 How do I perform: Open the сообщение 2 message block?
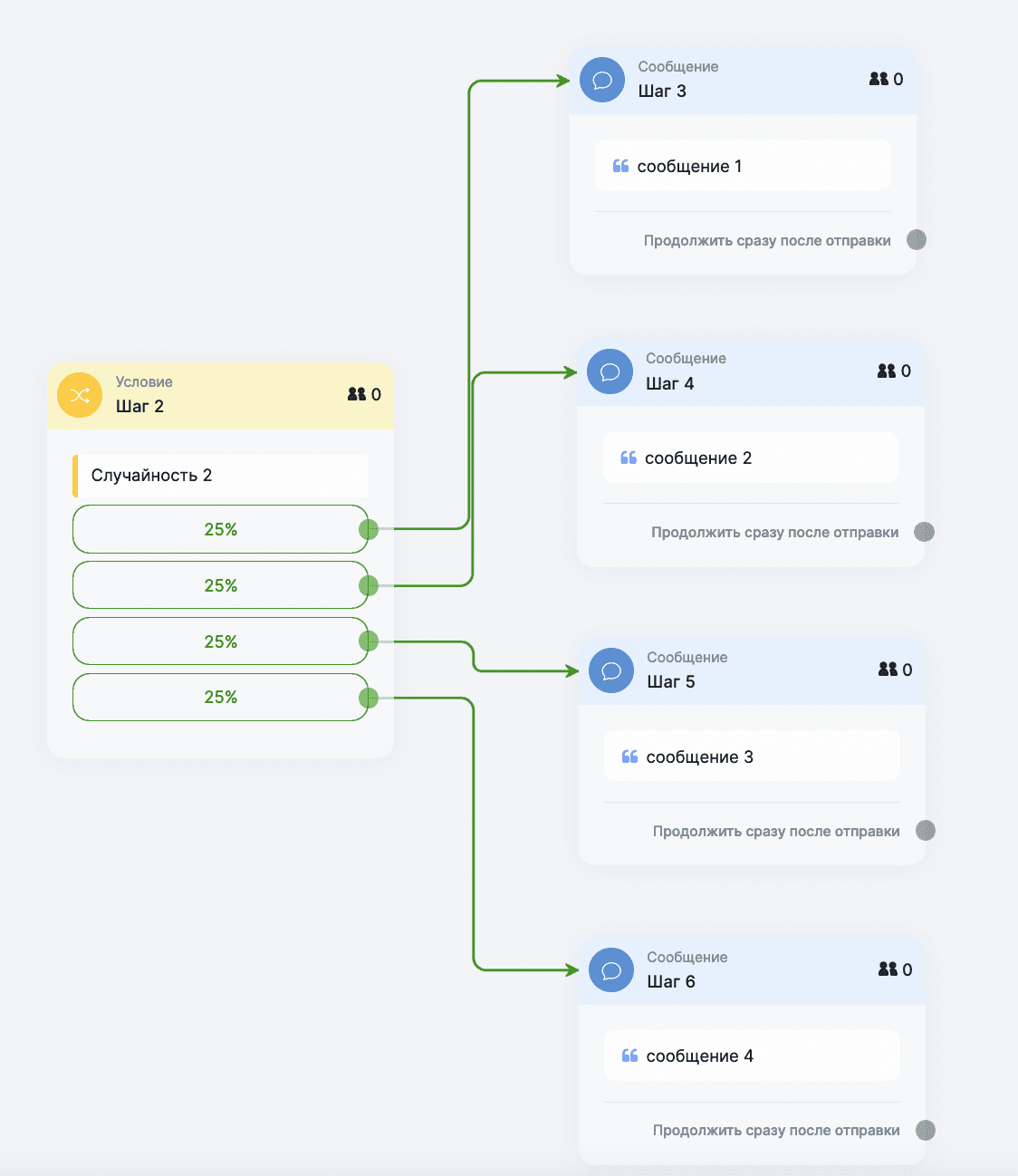(x=750, y=458)
